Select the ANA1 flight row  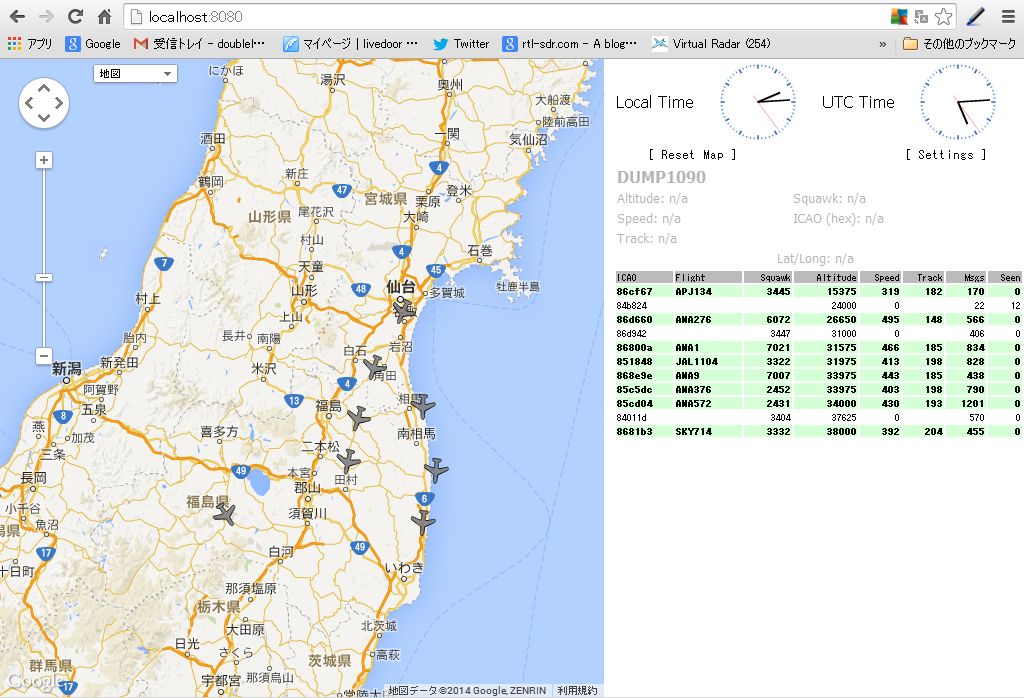click(819, 347)
